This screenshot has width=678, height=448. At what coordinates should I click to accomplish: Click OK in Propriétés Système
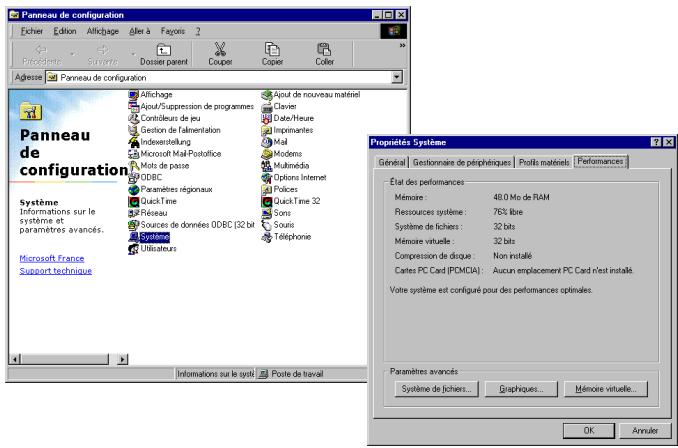[589, 431]
